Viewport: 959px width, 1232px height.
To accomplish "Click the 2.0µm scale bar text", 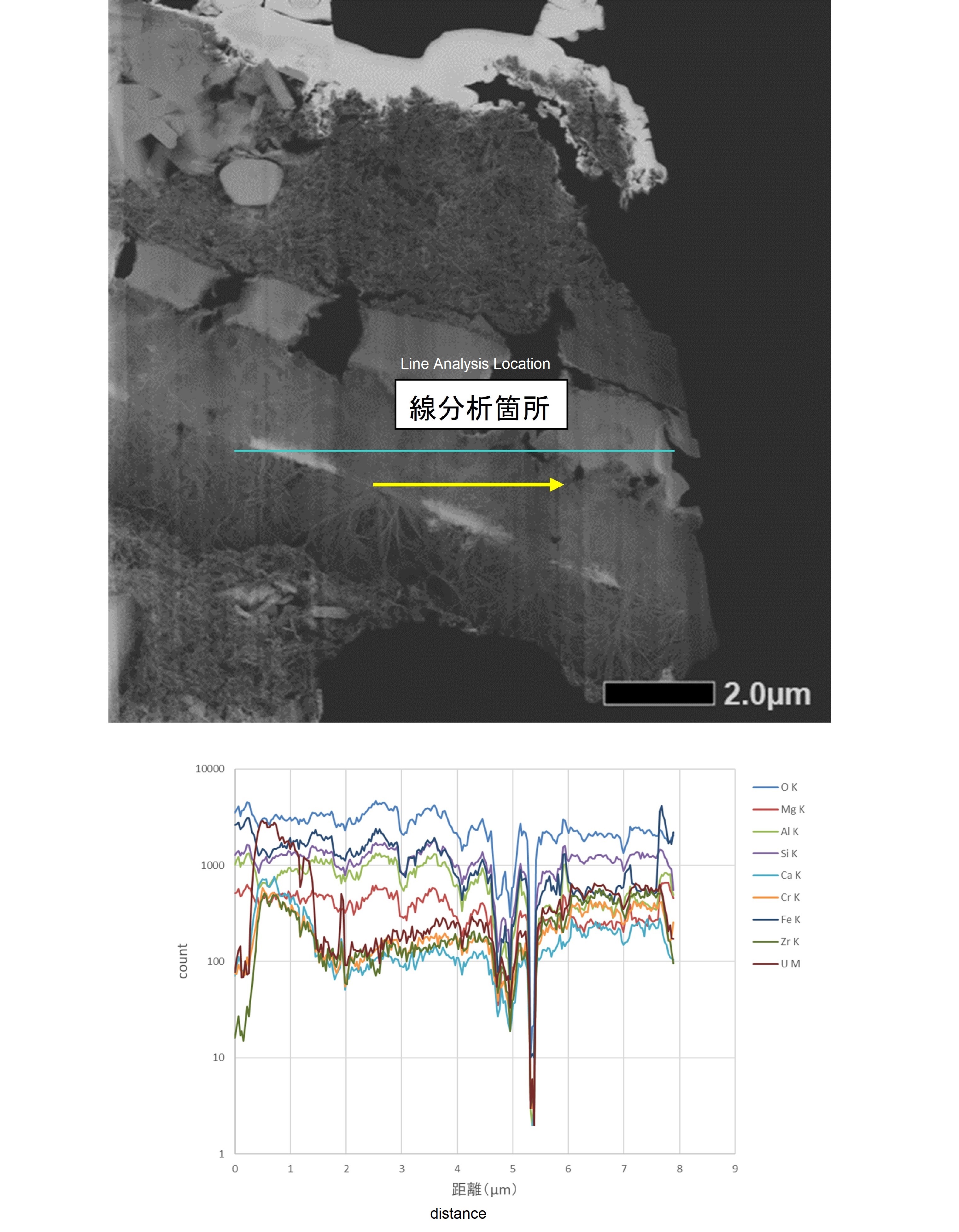I will click(767, 694).
